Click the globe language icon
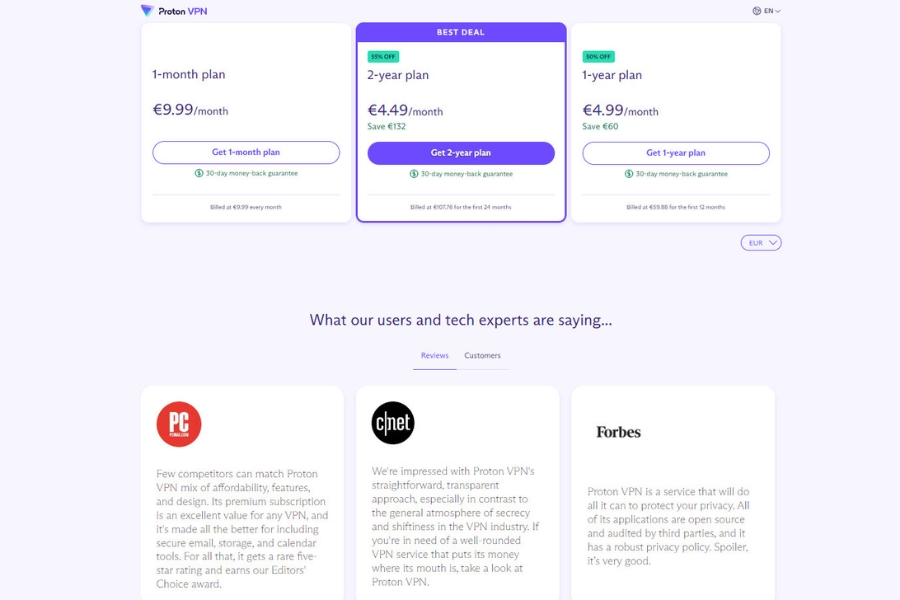This screenshot has height=600, width=900. (x=757, y=11)
